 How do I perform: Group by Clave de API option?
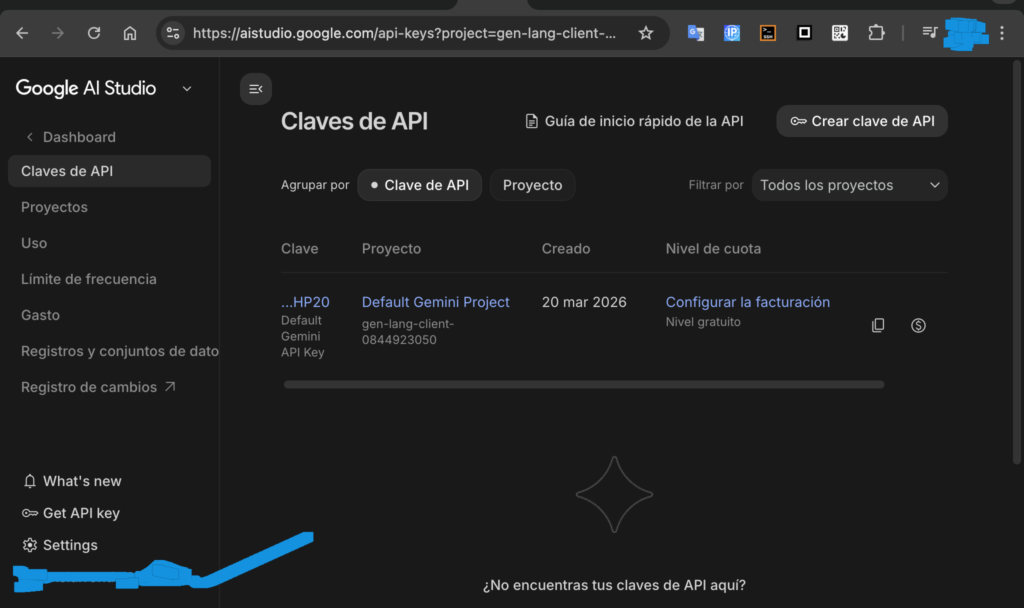[420, 185]
